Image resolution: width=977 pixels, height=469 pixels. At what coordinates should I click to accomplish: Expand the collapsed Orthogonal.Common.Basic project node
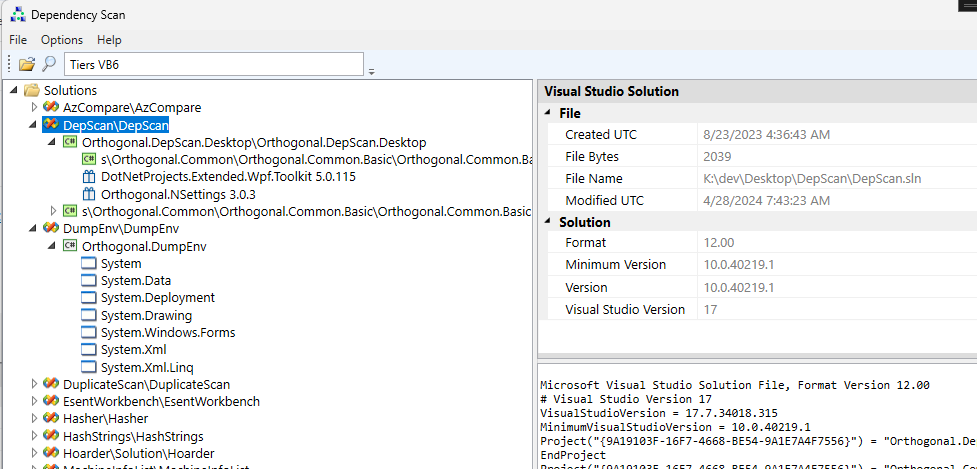(x=53, y=211)
